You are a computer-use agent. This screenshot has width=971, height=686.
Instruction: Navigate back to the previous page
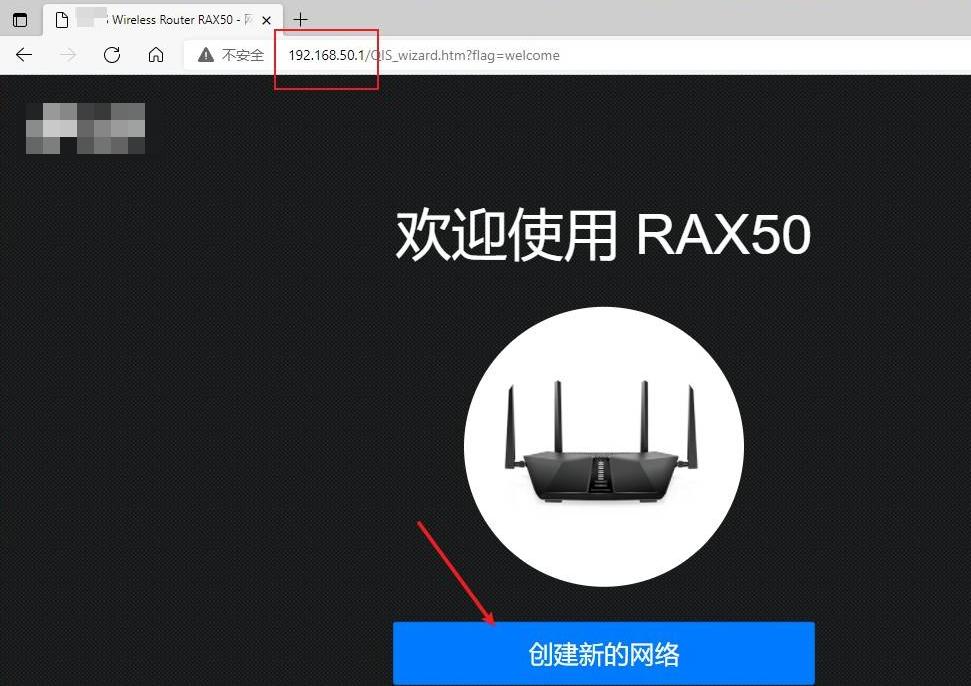pos(24,55)
